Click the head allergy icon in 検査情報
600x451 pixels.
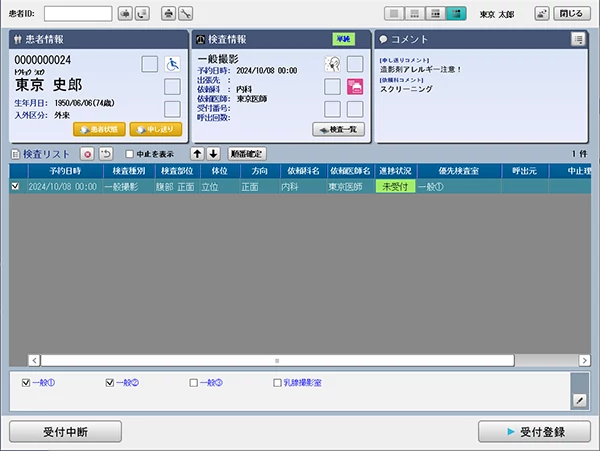332,64
